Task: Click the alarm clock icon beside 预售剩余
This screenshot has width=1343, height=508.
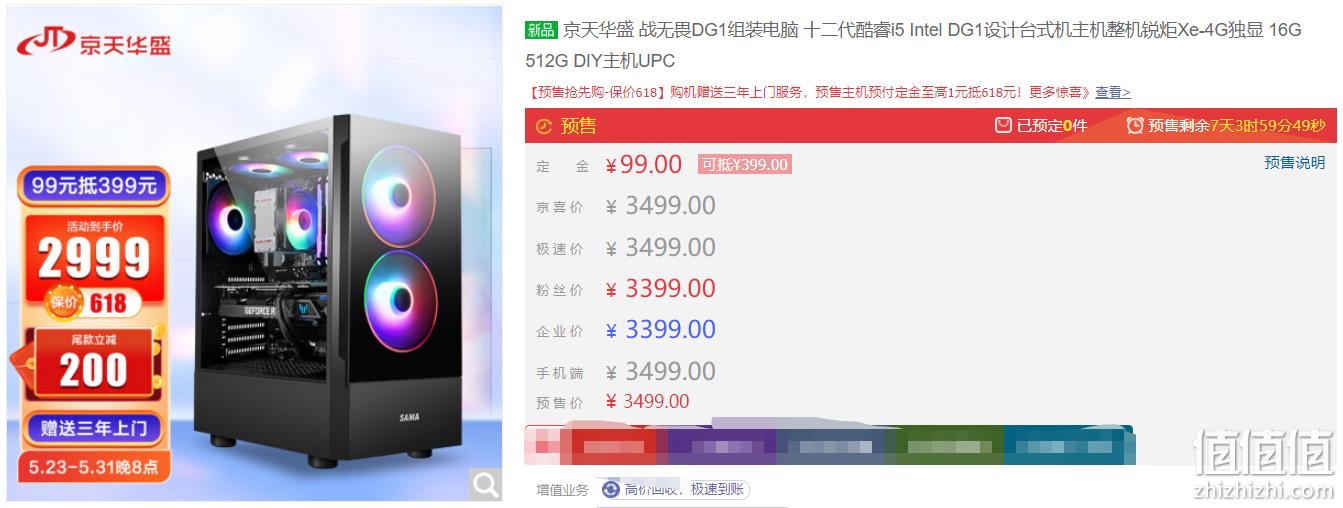Action: coord(1134,126)
